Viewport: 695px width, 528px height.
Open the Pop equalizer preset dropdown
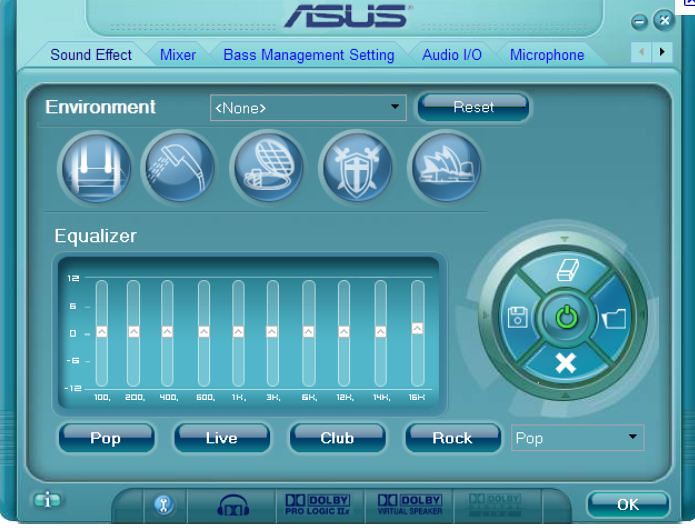(x=577, y=438)
